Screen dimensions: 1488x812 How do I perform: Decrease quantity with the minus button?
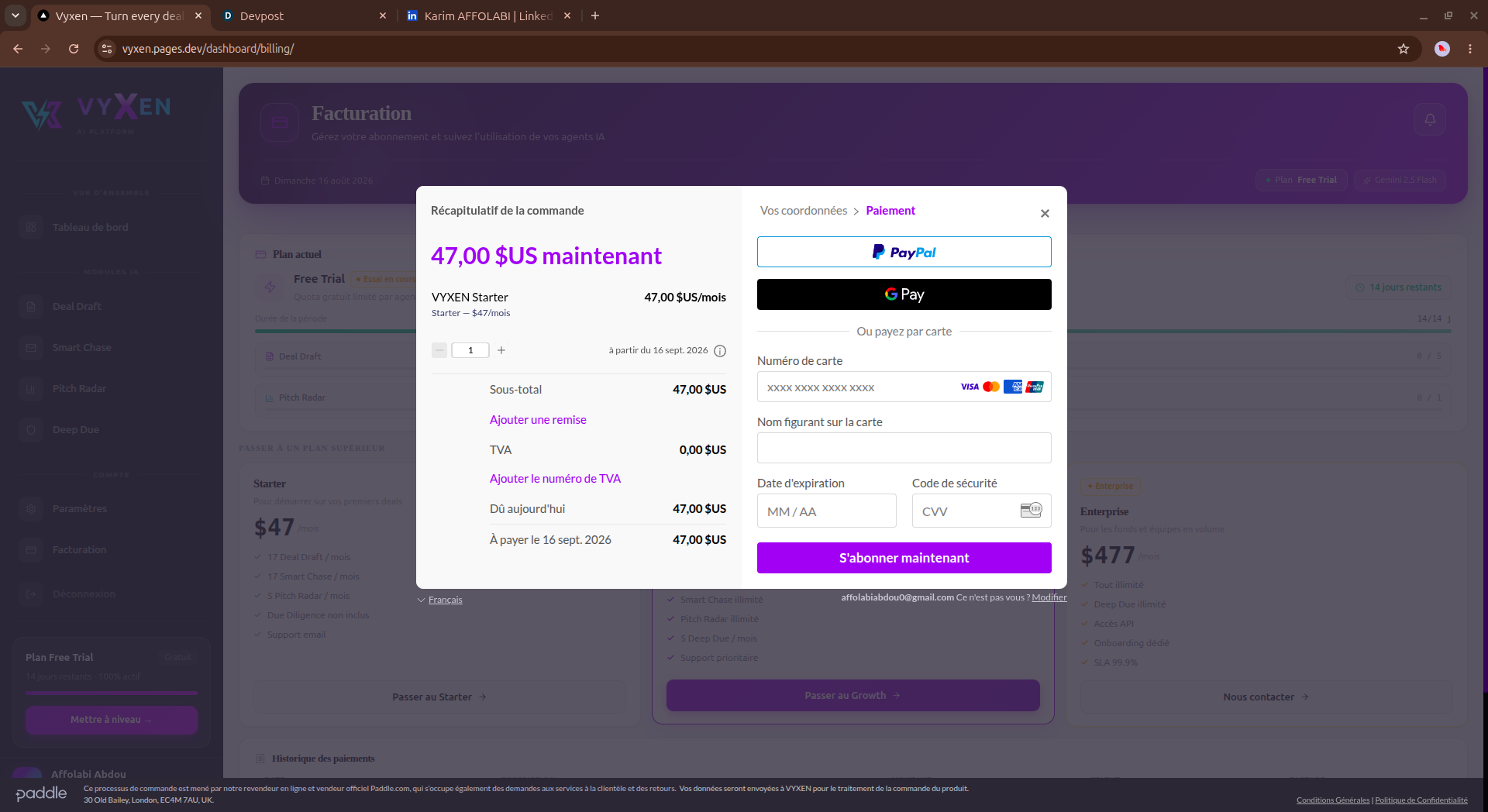pyautogui.click(x=439, y=350)
